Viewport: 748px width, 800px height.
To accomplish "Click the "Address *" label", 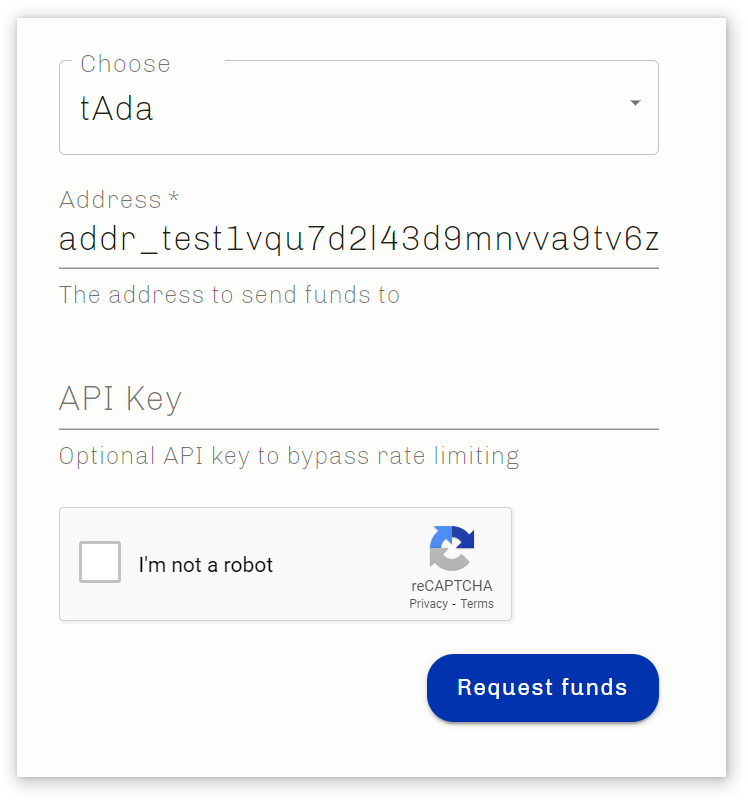I will tap(110, 199).
